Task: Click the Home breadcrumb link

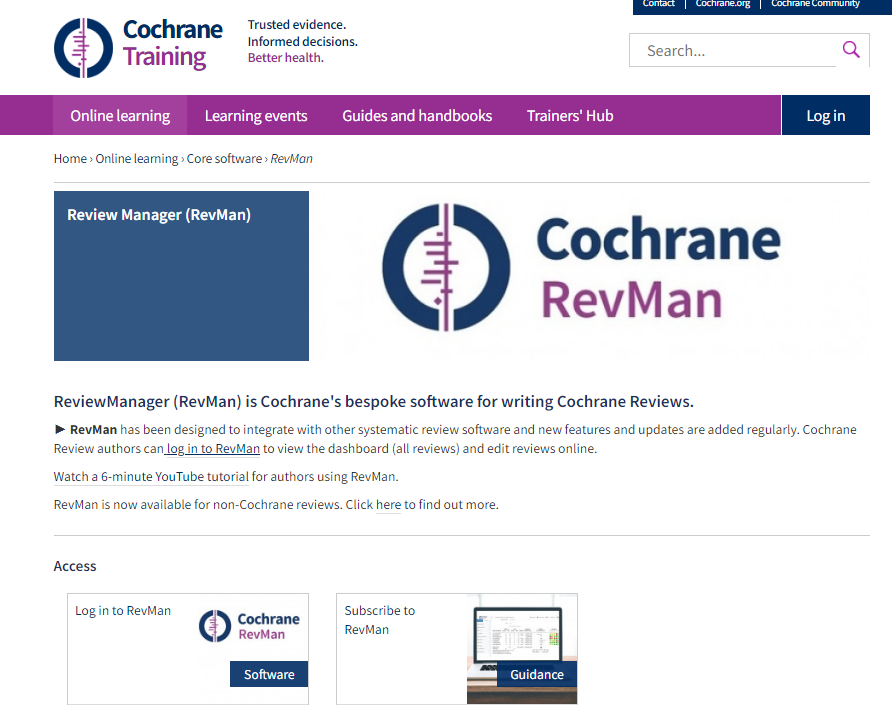Action: (x=69, y=158)
